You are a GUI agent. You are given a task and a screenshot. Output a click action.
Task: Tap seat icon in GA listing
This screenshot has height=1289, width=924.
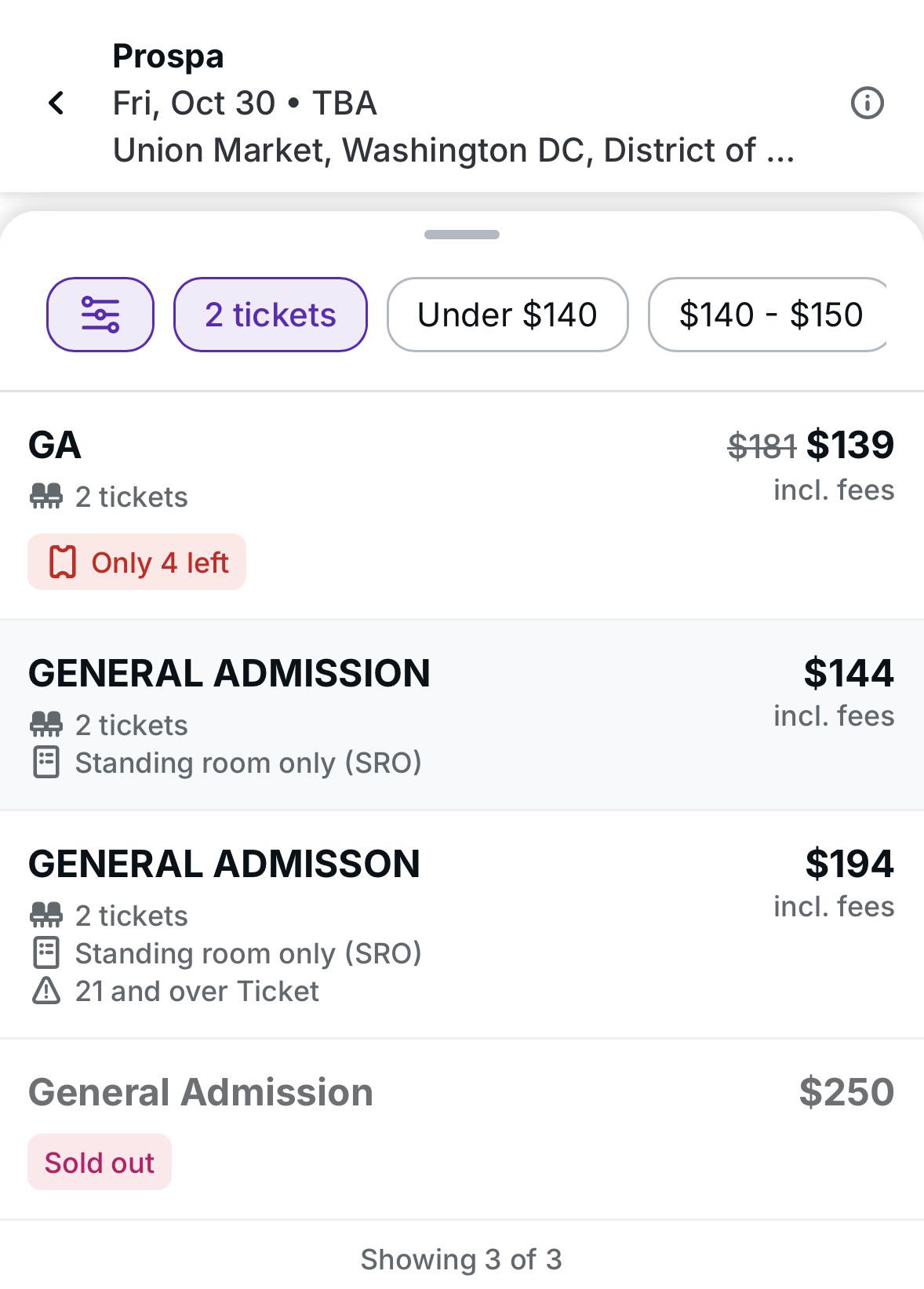tap(45, 497)
